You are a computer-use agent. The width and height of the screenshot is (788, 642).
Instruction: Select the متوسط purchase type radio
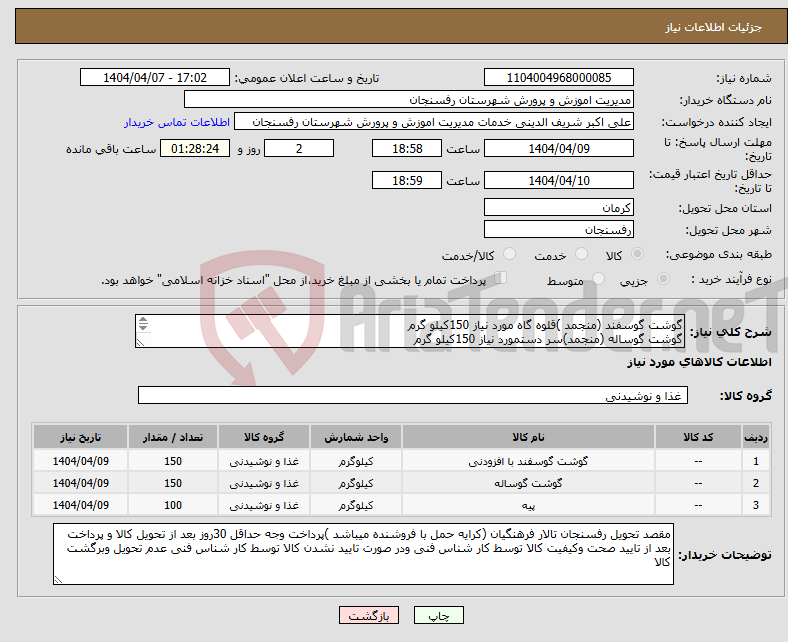point(598,279)
